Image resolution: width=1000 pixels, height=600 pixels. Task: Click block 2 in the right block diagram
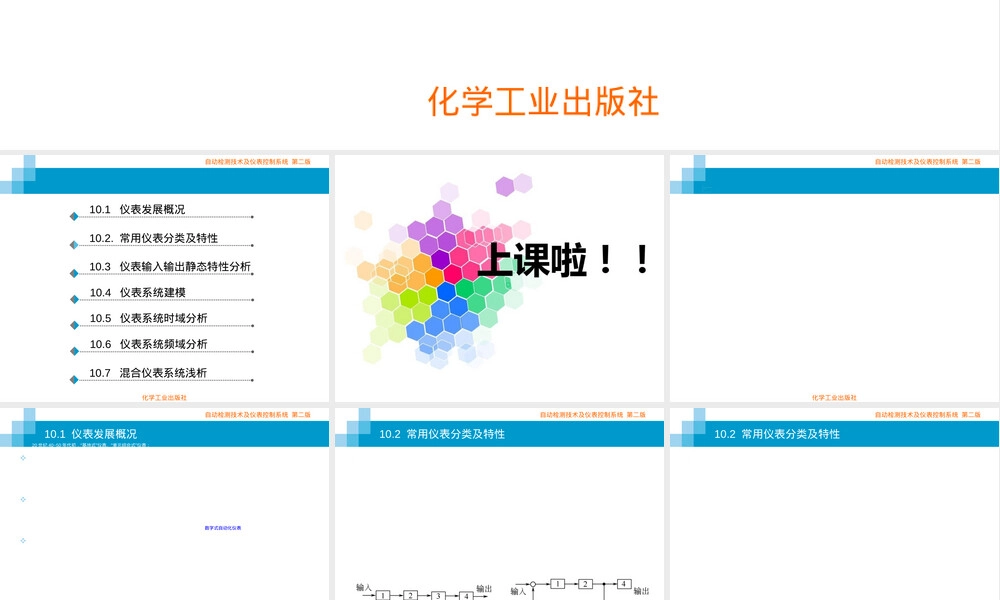[585, 583]
